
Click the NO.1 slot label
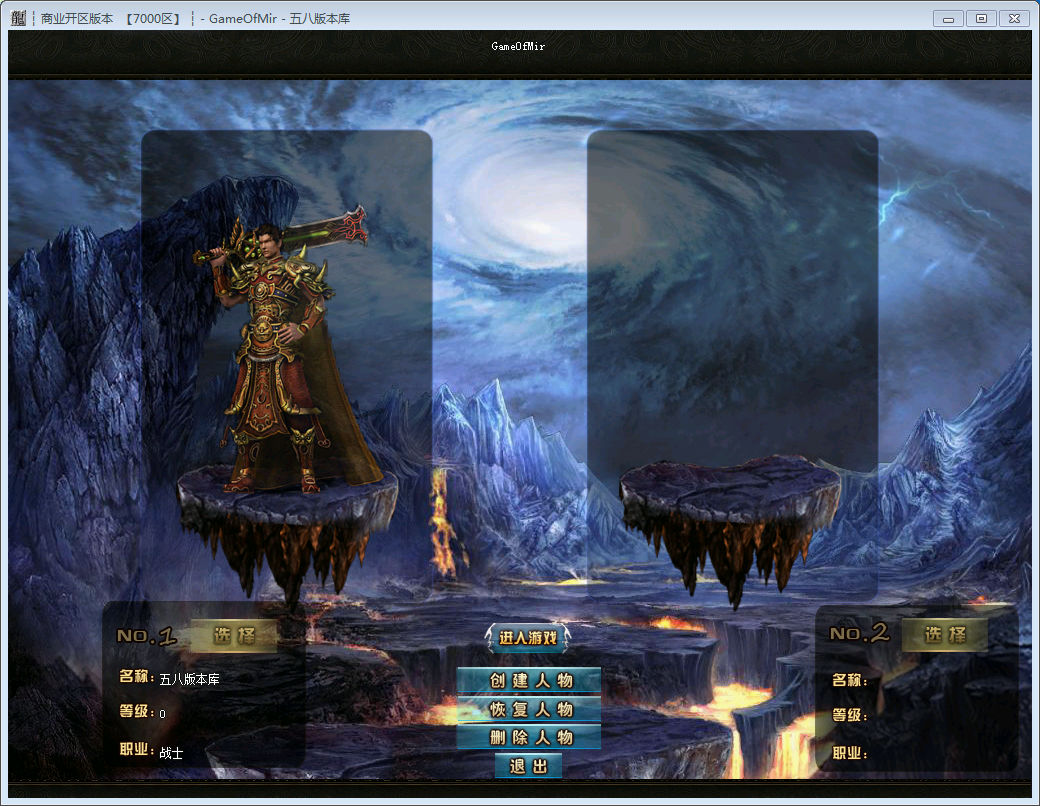147,636
